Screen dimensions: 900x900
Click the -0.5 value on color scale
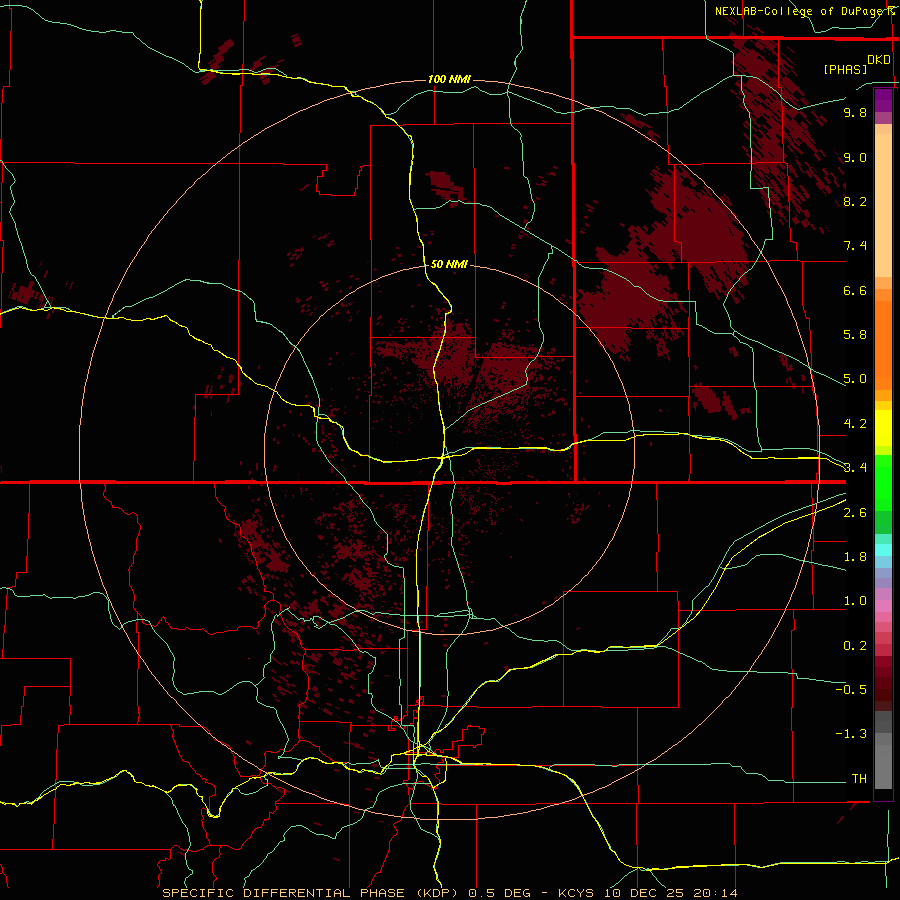[x=851, y=689]
